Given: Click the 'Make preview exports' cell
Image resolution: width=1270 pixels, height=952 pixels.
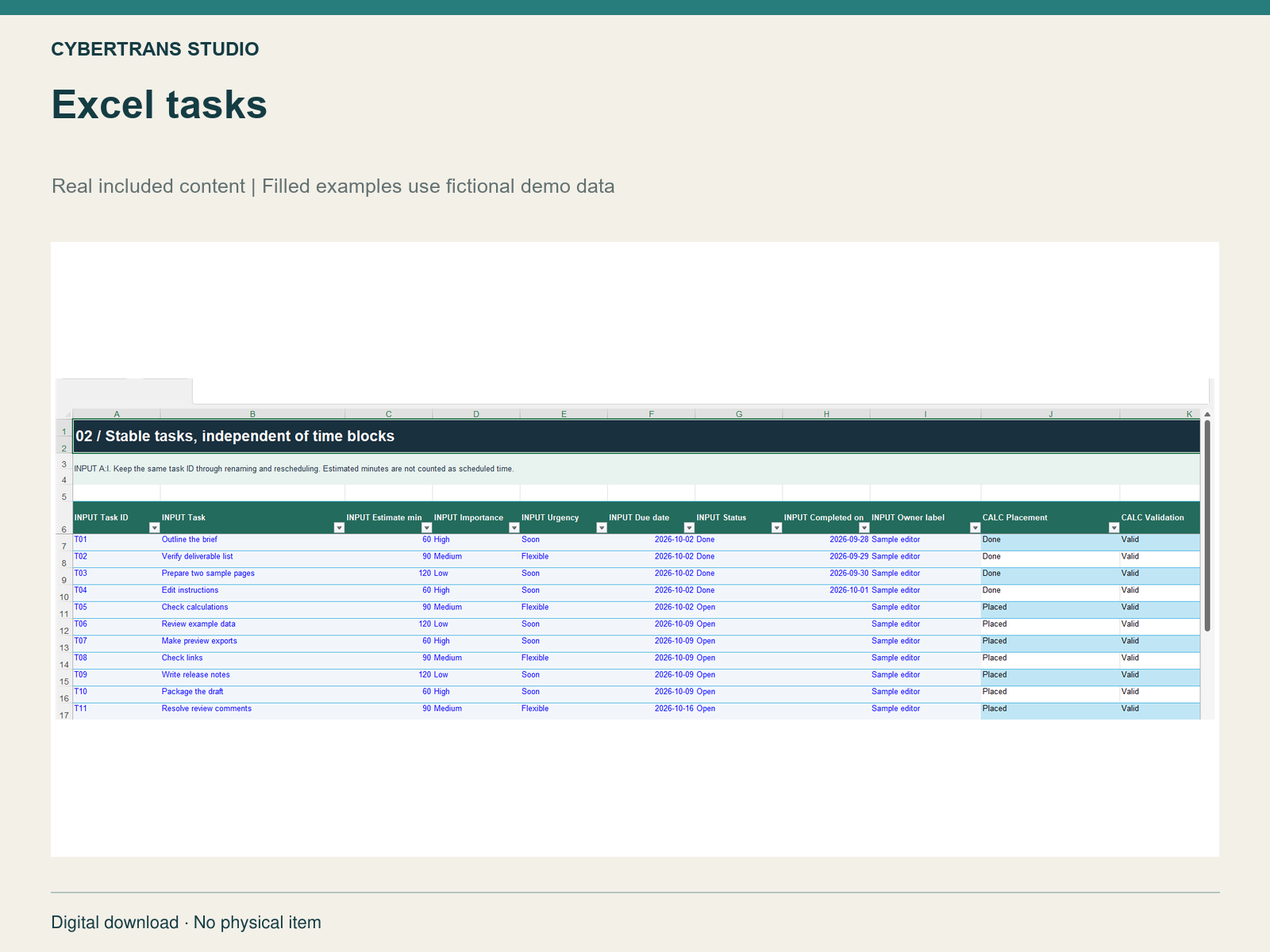Looking at the screenshot, I should coord(252,644).
